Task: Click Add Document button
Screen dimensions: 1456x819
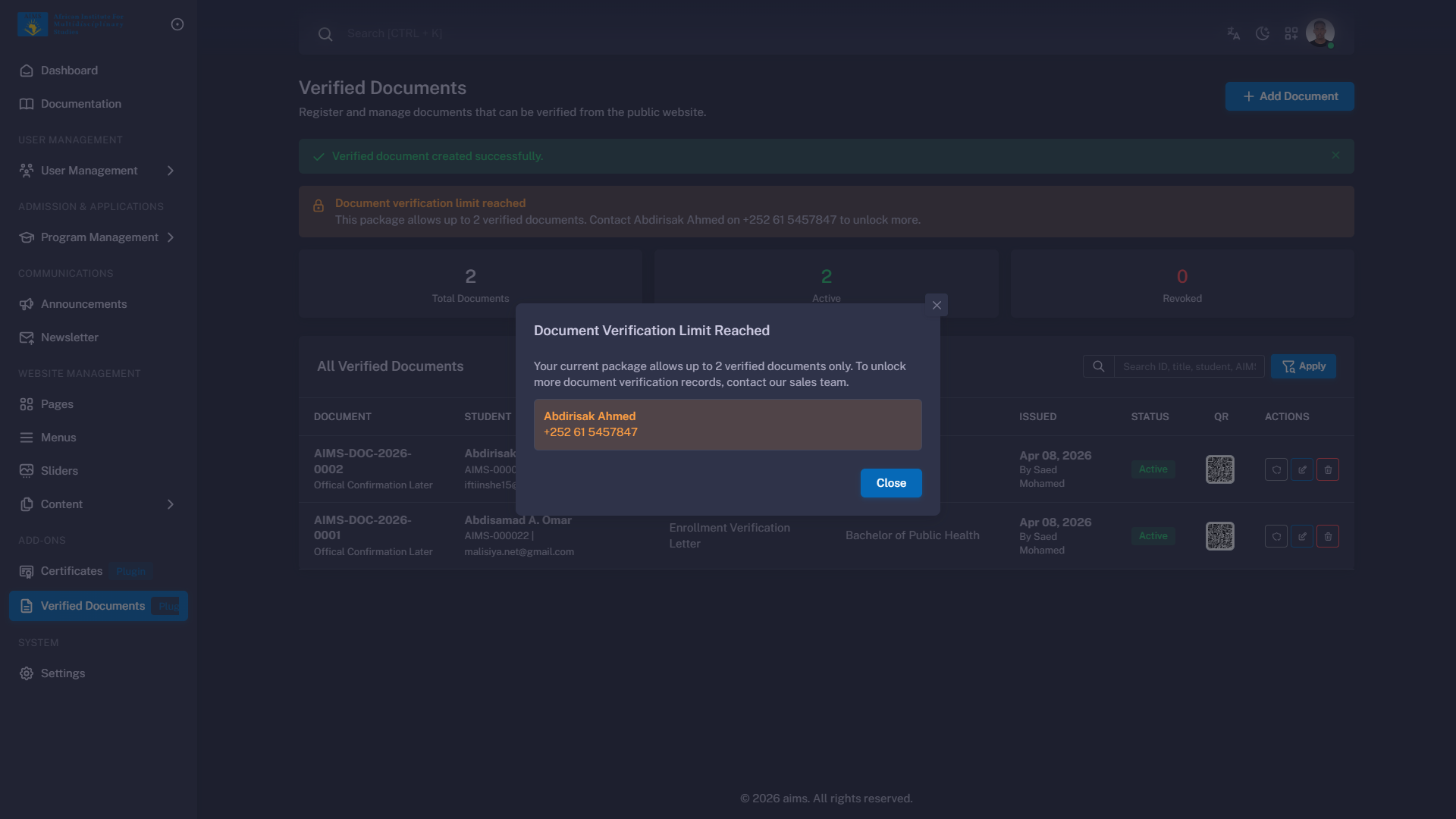Action: click(x=1289, y=96)
